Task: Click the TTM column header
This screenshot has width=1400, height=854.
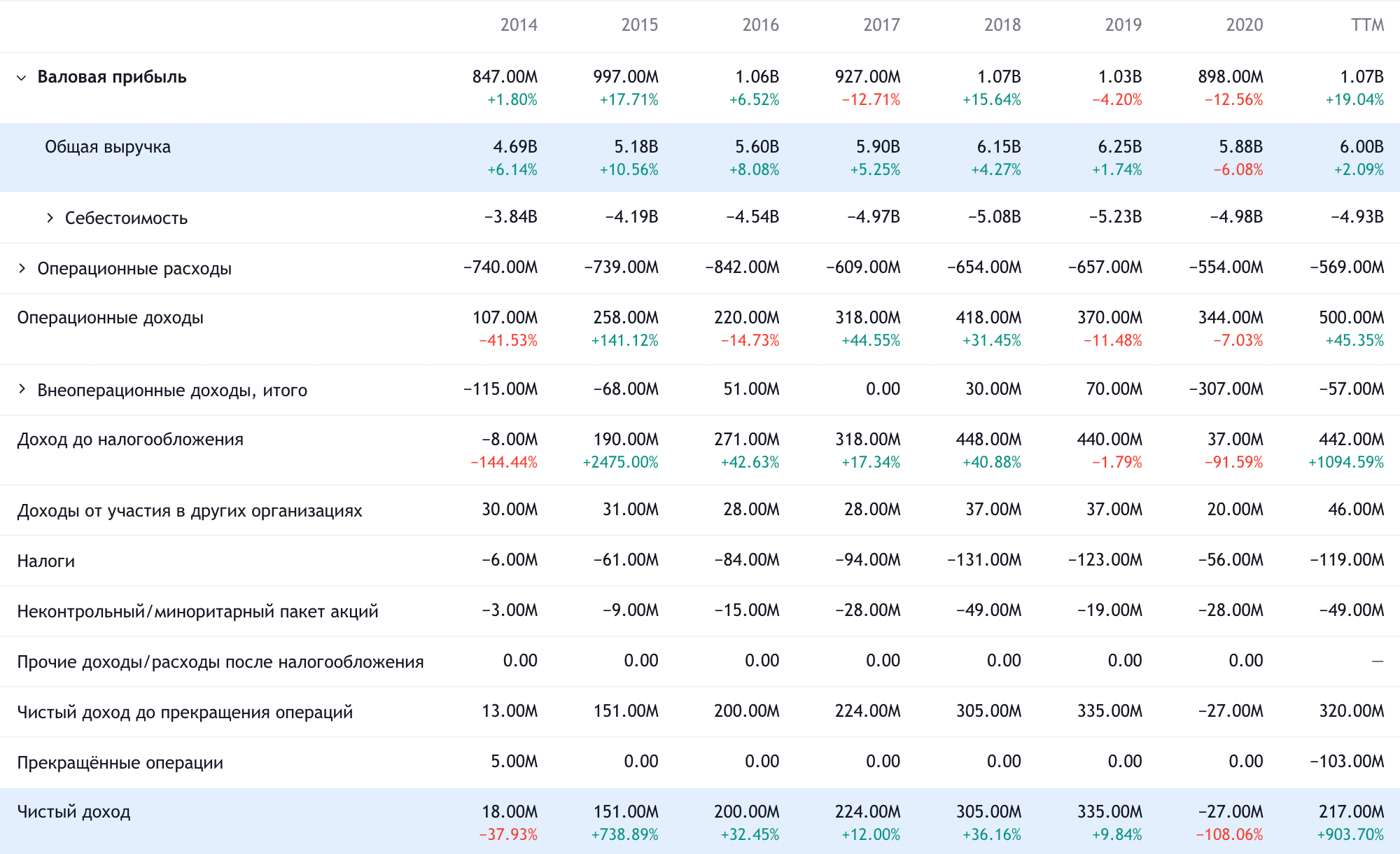Action: 1368,25
